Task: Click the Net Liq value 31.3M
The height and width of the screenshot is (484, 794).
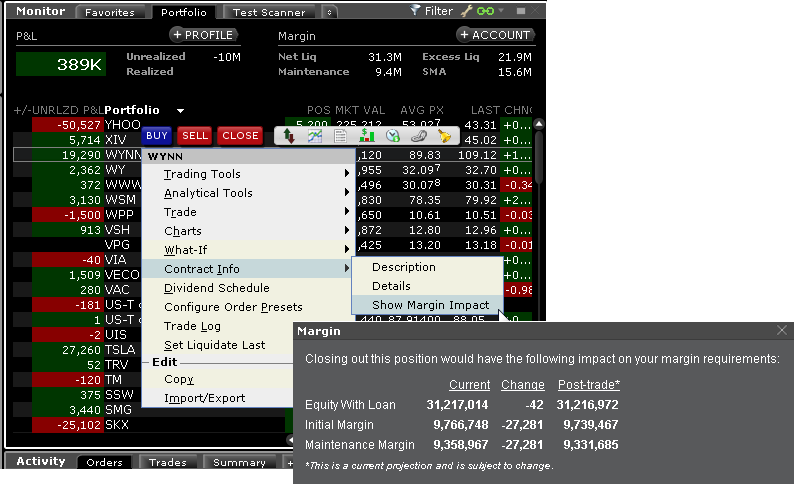Action: click(384, 57)
